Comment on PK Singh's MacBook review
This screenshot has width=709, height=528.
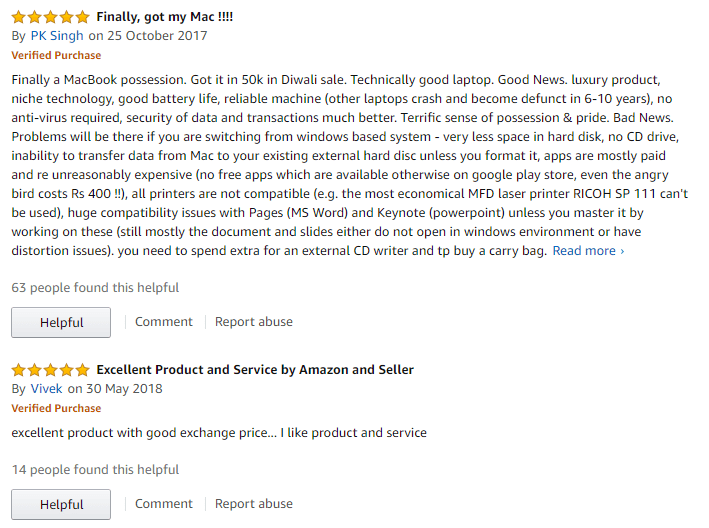[164, 322]
